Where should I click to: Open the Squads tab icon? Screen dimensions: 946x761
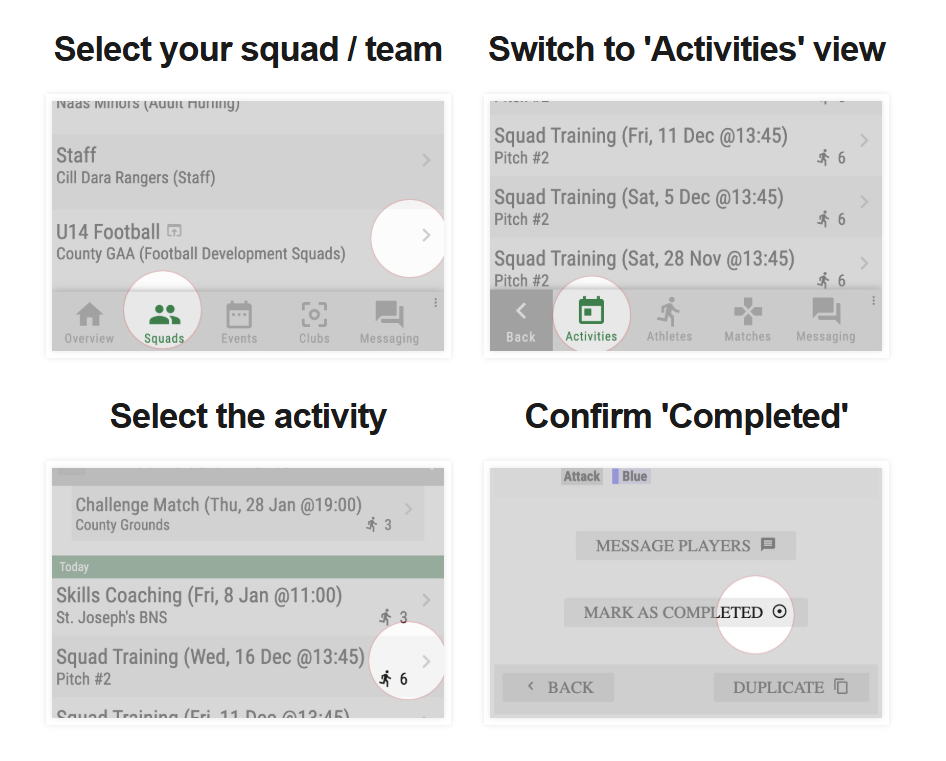(164, 316)
